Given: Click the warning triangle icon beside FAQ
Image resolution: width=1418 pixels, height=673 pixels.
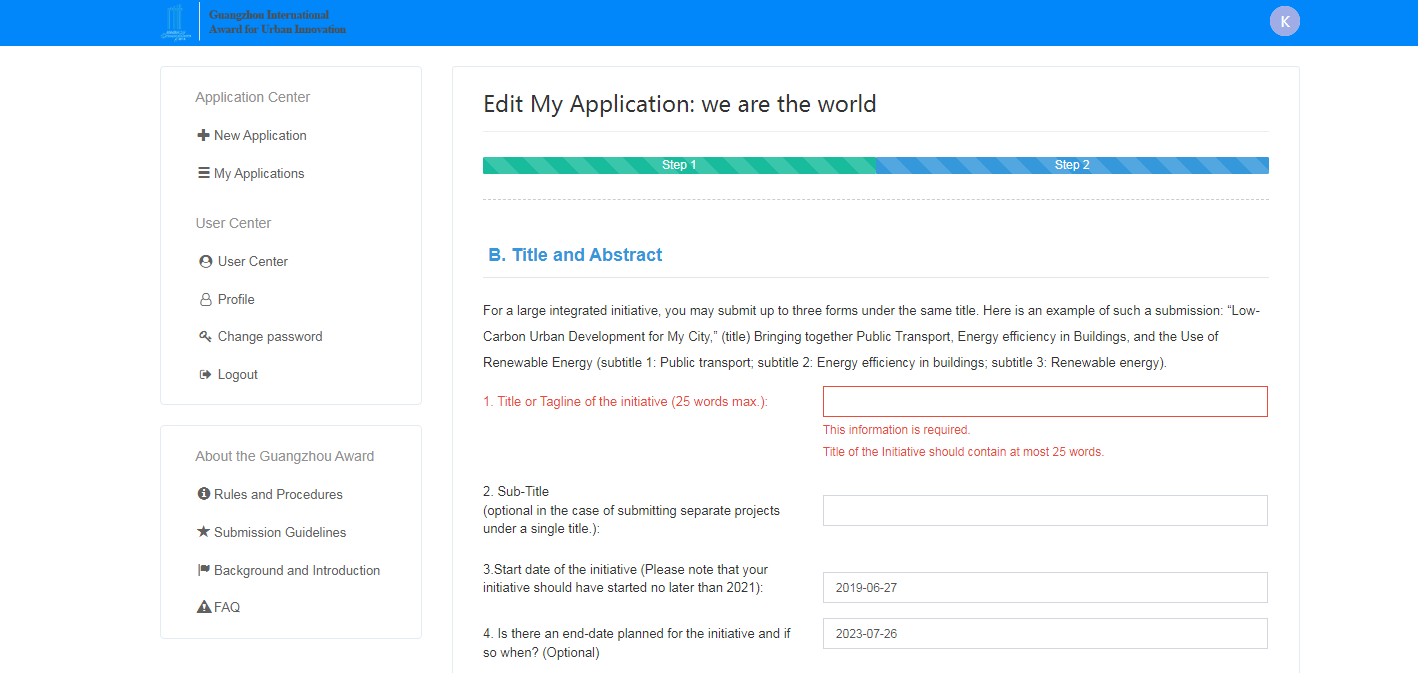Looking at the screenshot, I should click(x=204, y=607).
